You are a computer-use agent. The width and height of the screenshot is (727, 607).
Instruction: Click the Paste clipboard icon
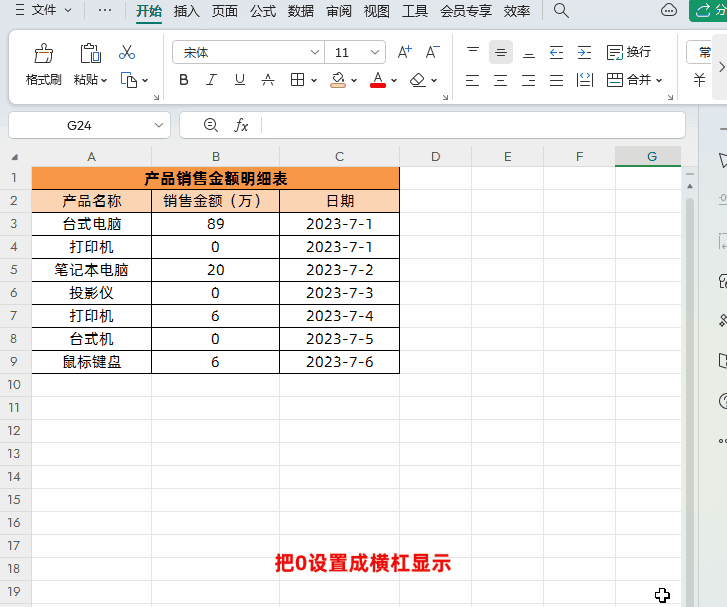(x=90, y=53)
